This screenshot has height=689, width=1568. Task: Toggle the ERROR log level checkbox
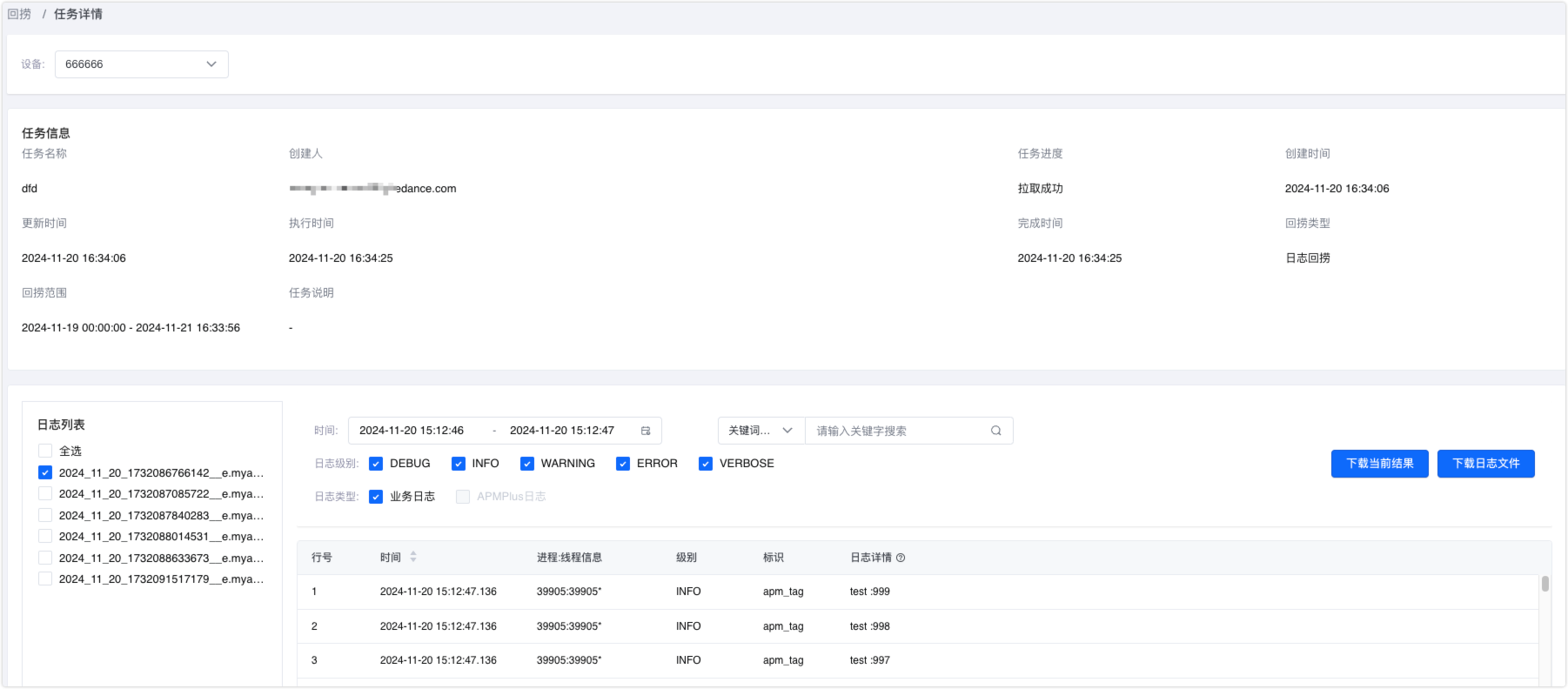tap(623, 464)
